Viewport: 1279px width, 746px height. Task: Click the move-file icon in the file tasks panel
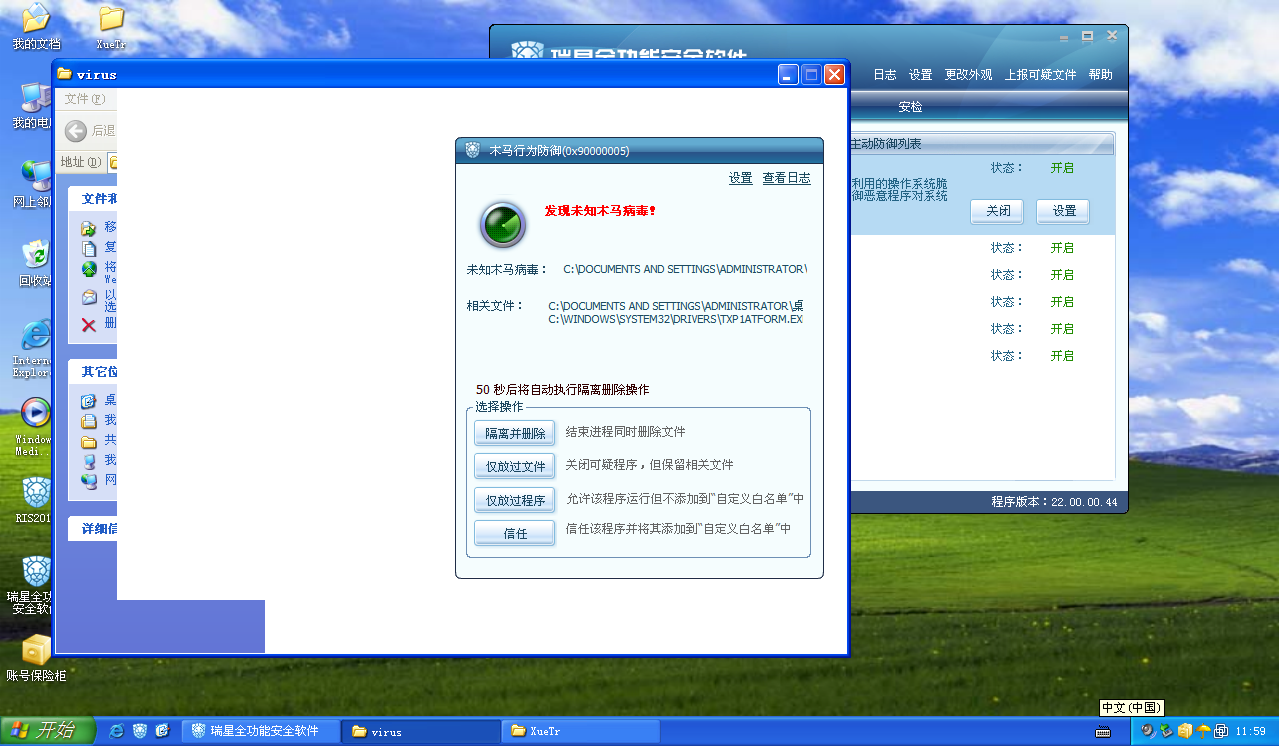pyautogui.click(x=89, y=228)
